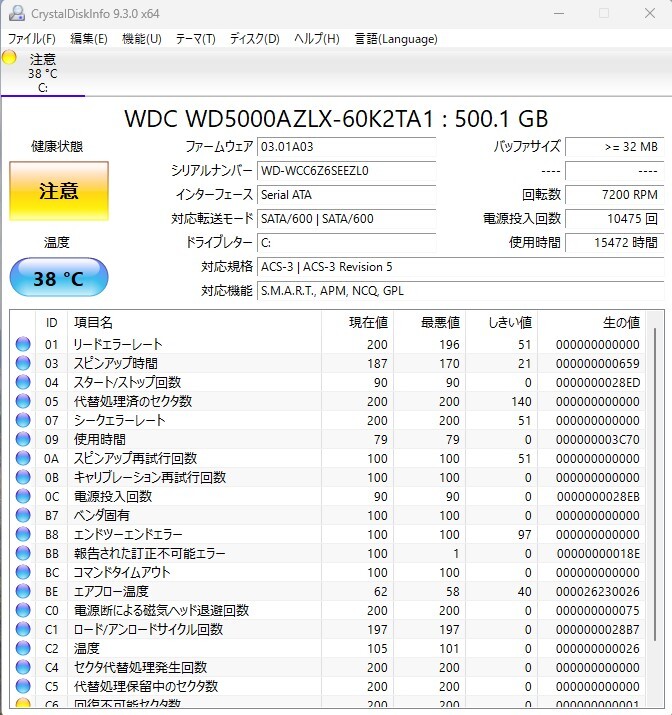This screenshot has height=715, width=672.
Task: Click the serial number field WD-WCC6Z6SEEZL0
Action: (346, 171)
